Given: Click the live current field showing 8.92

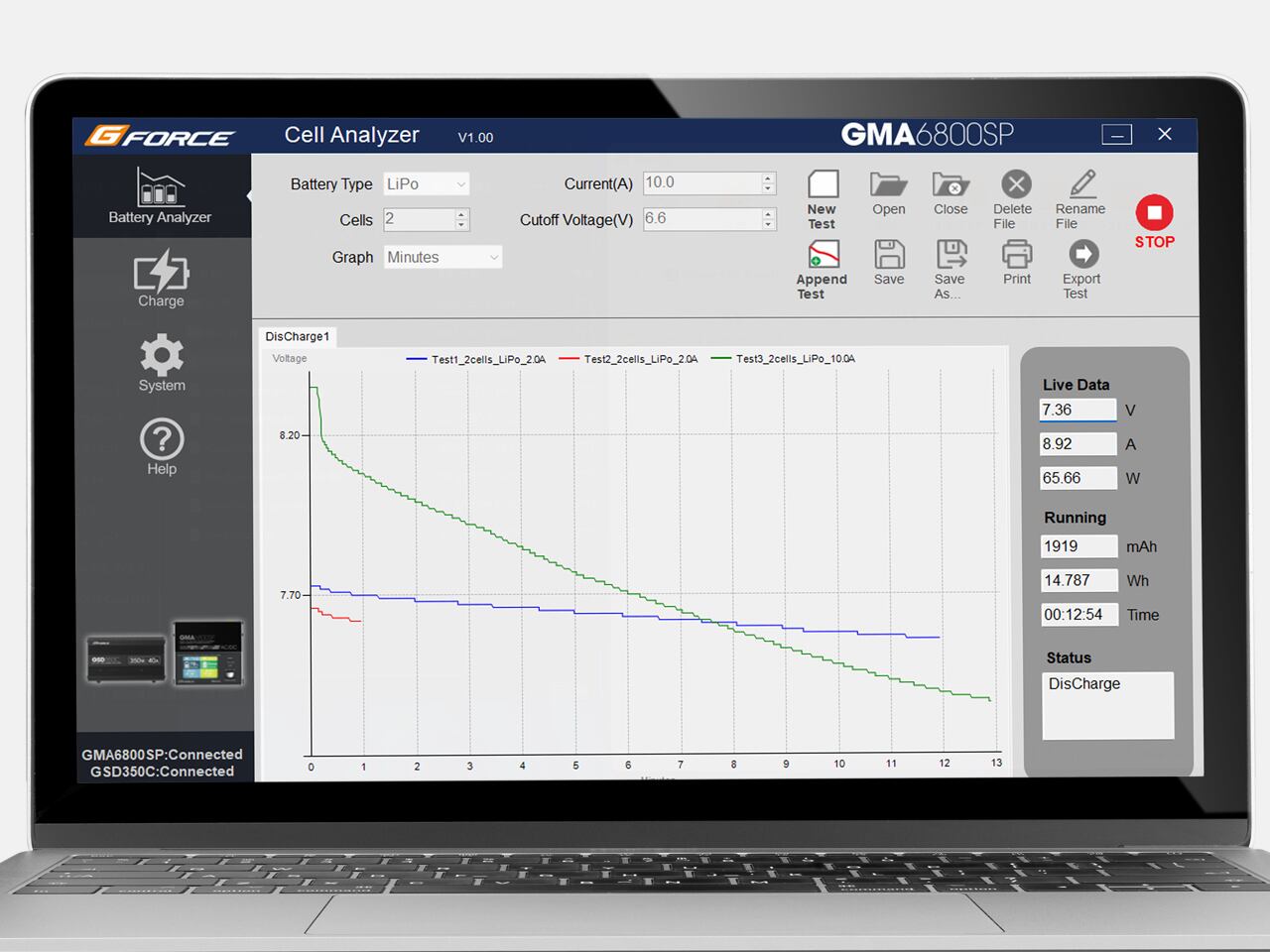Looking at the screenshot, I should 1078,444.
